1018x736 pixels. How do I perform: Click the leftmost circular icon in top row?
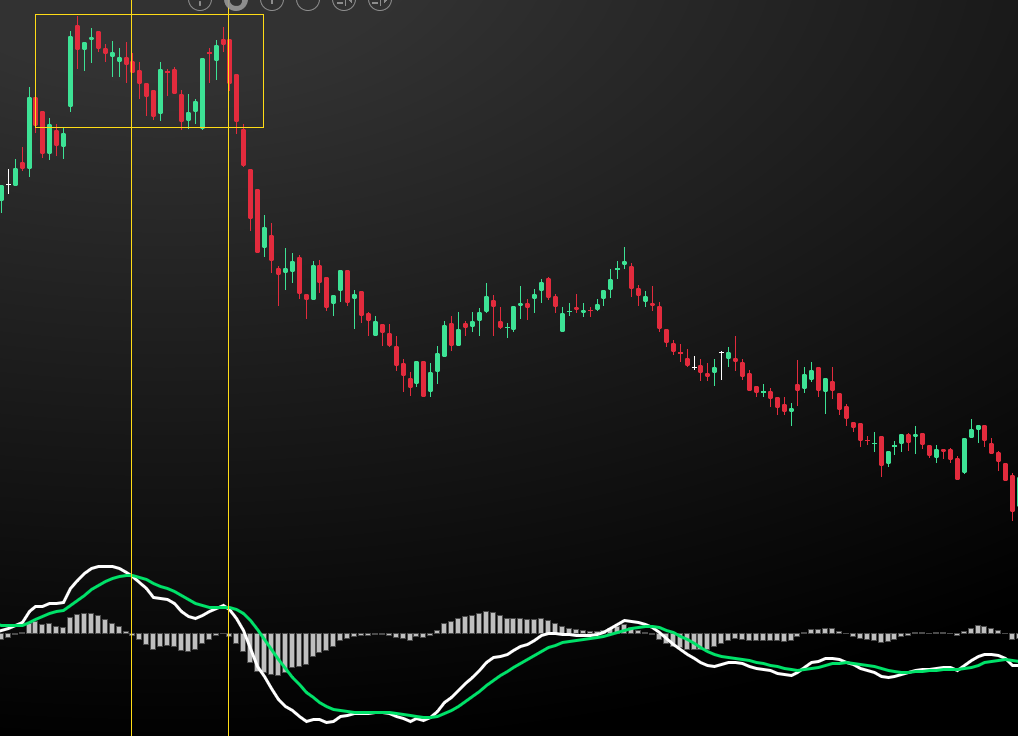(x=200, y=2)
